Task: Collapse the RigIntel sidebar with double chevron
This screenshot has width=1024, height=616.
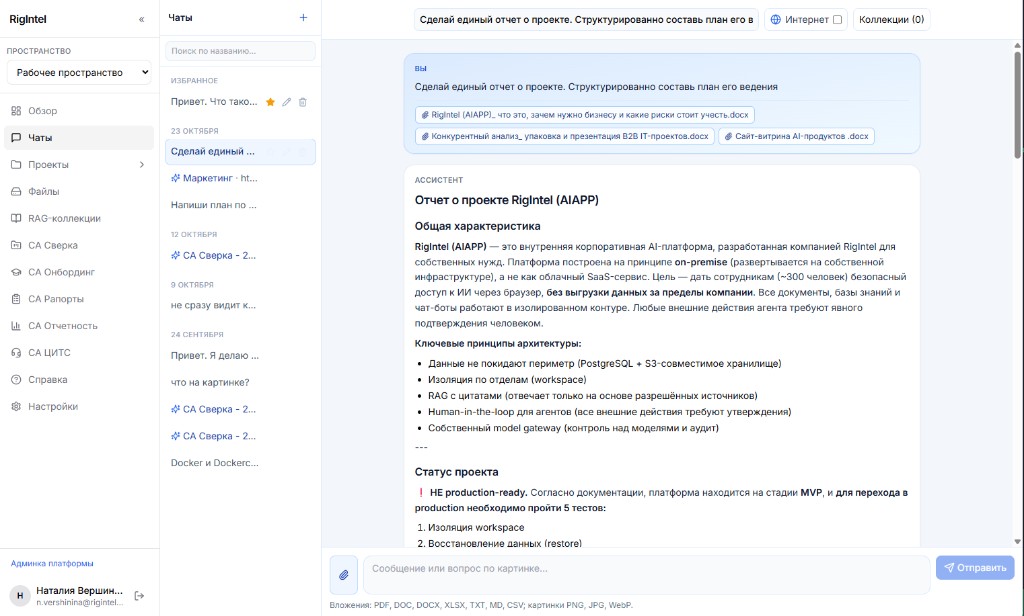Action: 142,20
